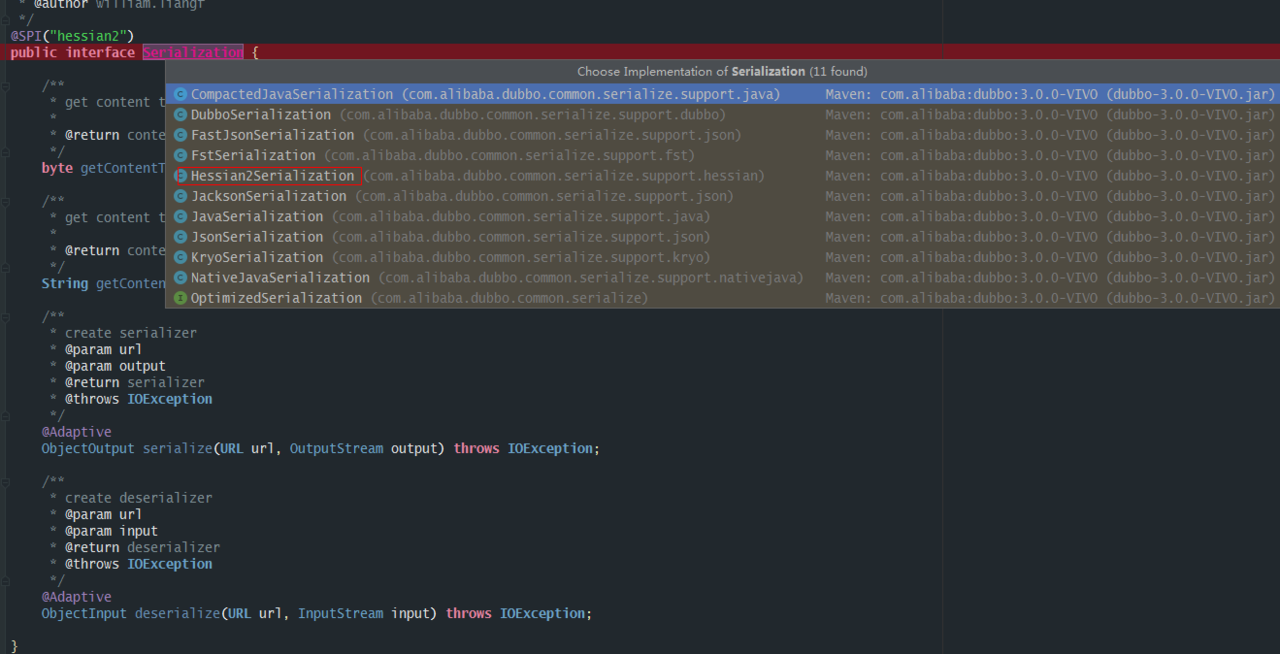The width and height of the screenshot is (1280, 654).
Task: Click the class icon next to JacksonSerialization
Action: coord(180,197)
